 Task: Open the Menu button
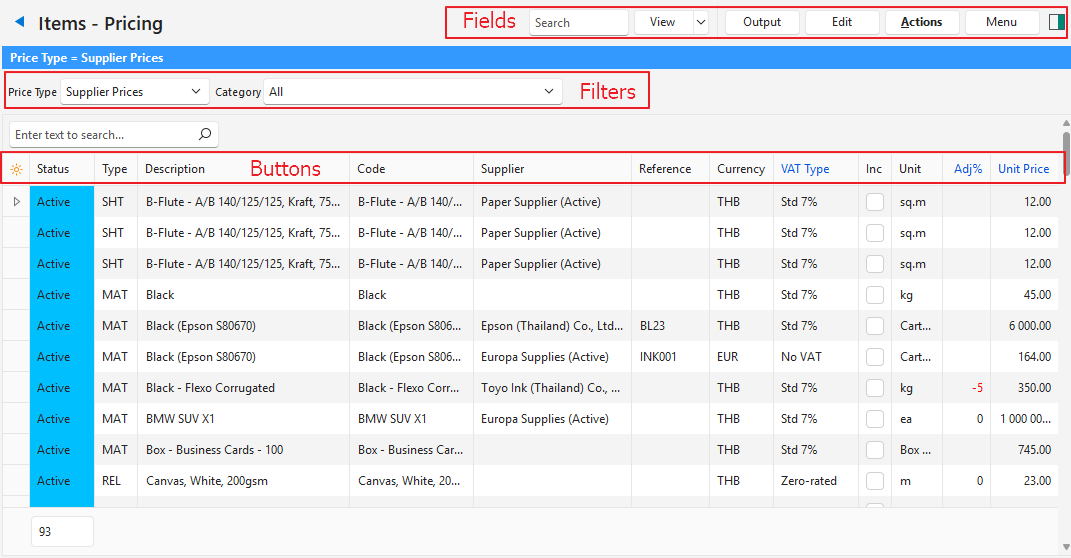point(1001,22)
